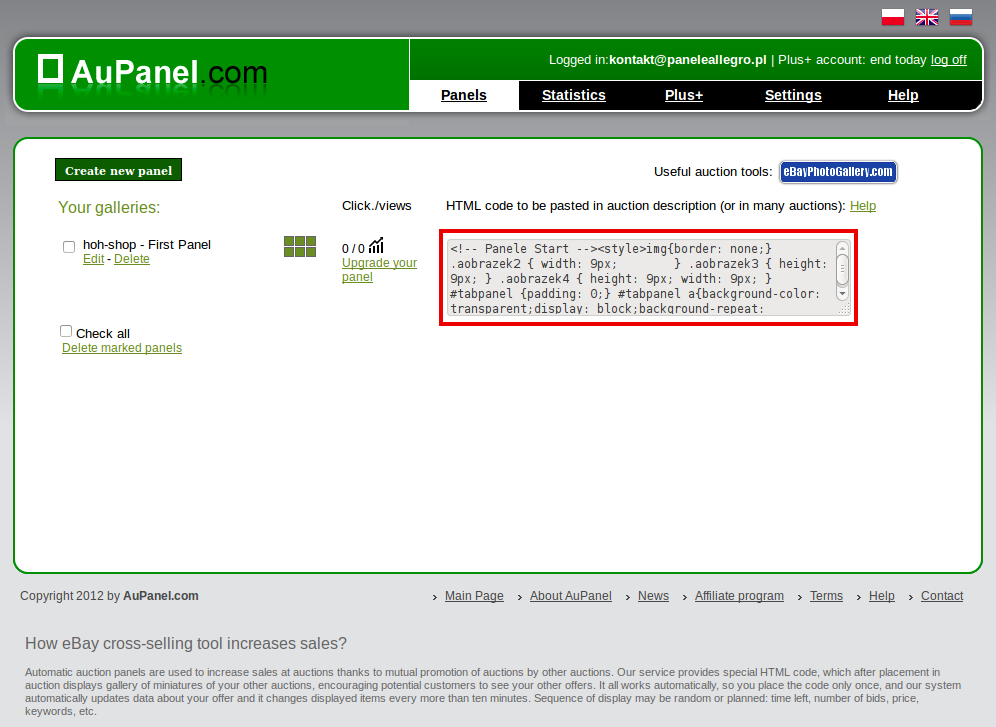
Task: Click the 'Copyright 2012 by AuPanel.com' text
Action: pyautogui.click(x=109, y=596)
